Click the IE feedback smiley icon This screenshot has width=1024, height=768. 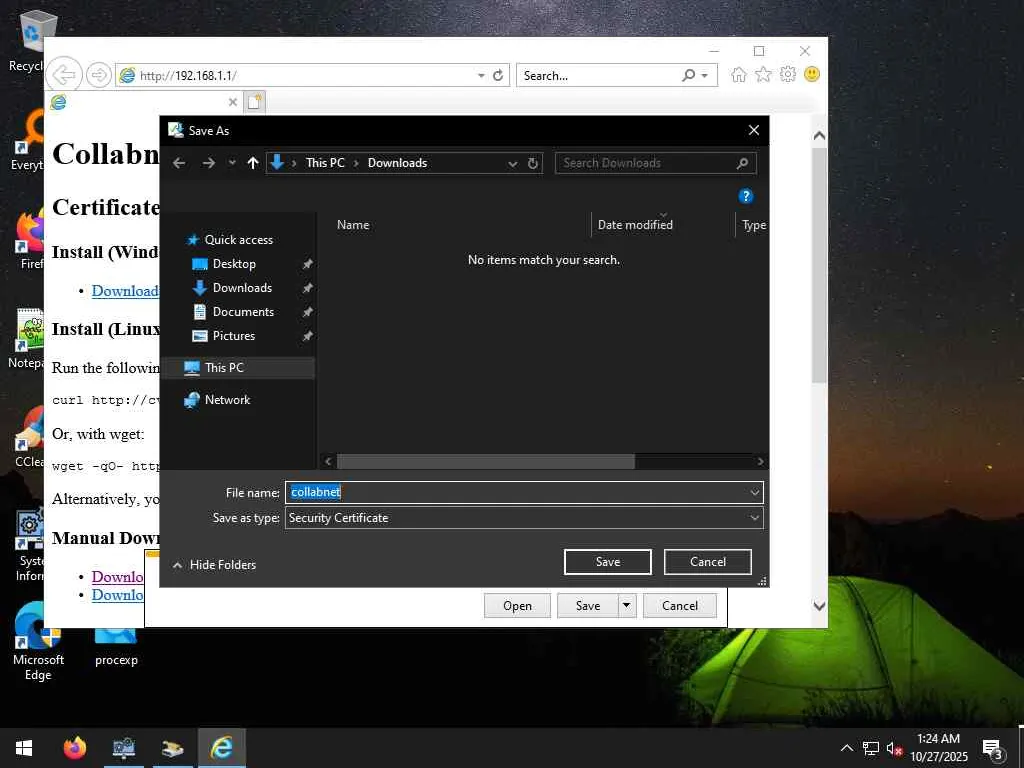click(812, 74)
